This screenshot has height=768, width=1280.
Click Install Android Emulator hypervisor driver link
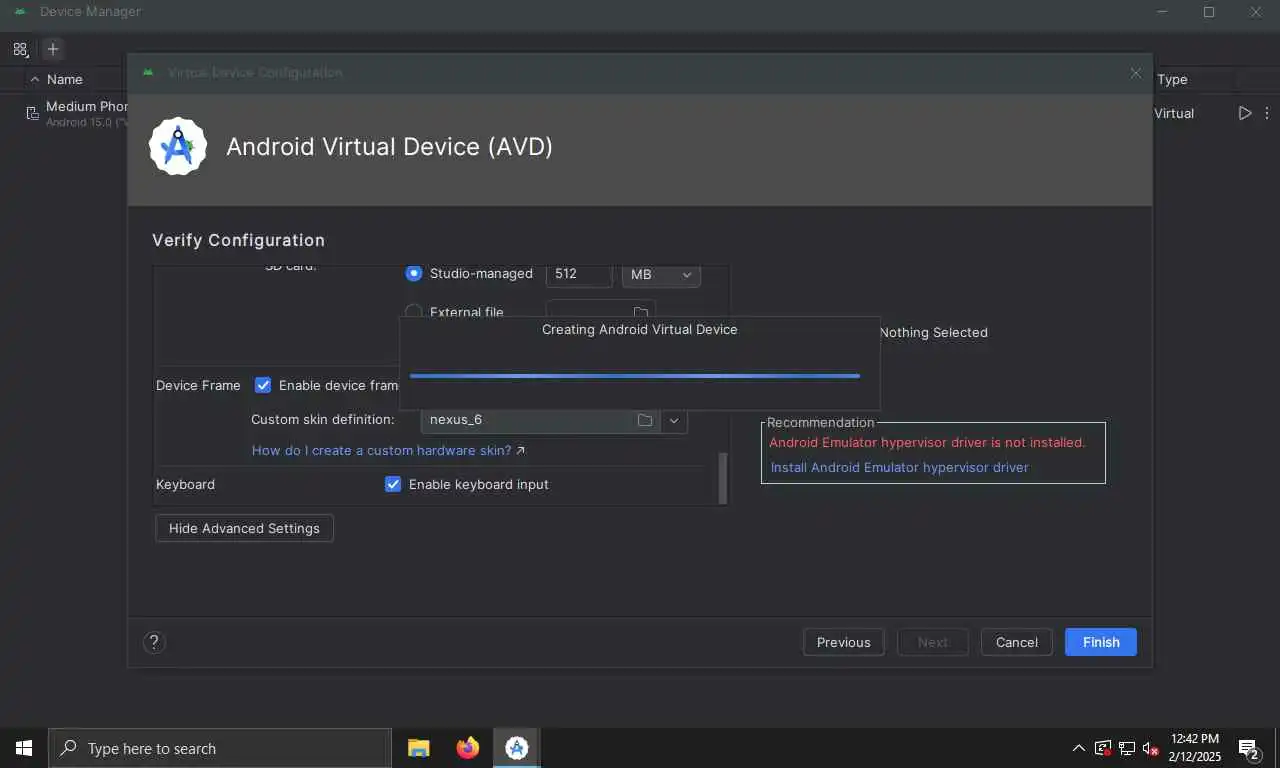tap(899, 467)
